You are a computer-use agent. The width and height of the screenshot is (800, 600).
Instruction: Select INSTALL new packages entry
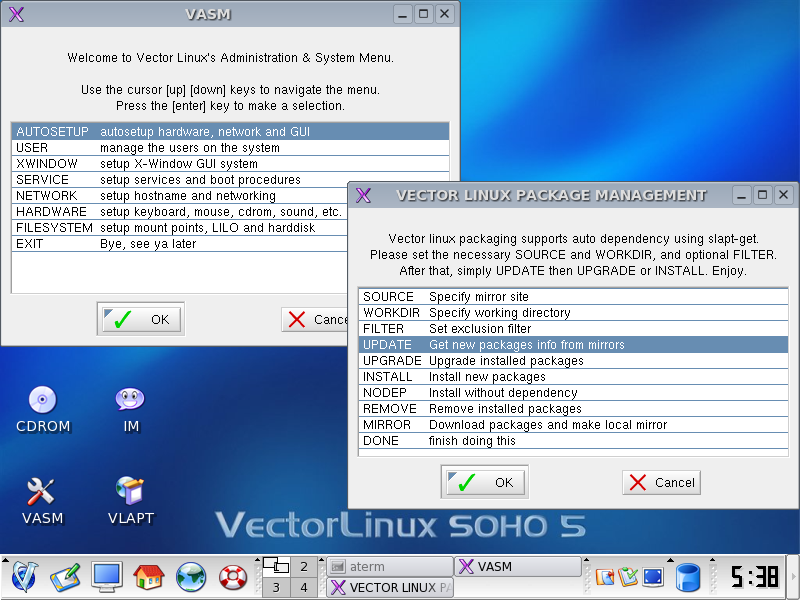pyautogui.click(x=573, y=377)
